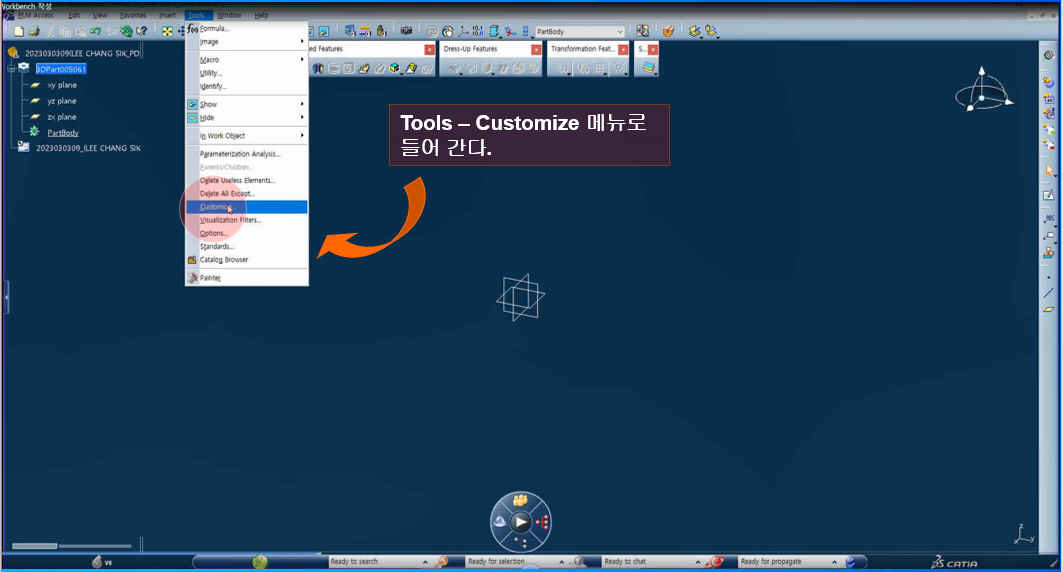The height and width of the screenshot is (572, 1063).
Task: Expand the Ready for propagate arrow
Action: 834,562
